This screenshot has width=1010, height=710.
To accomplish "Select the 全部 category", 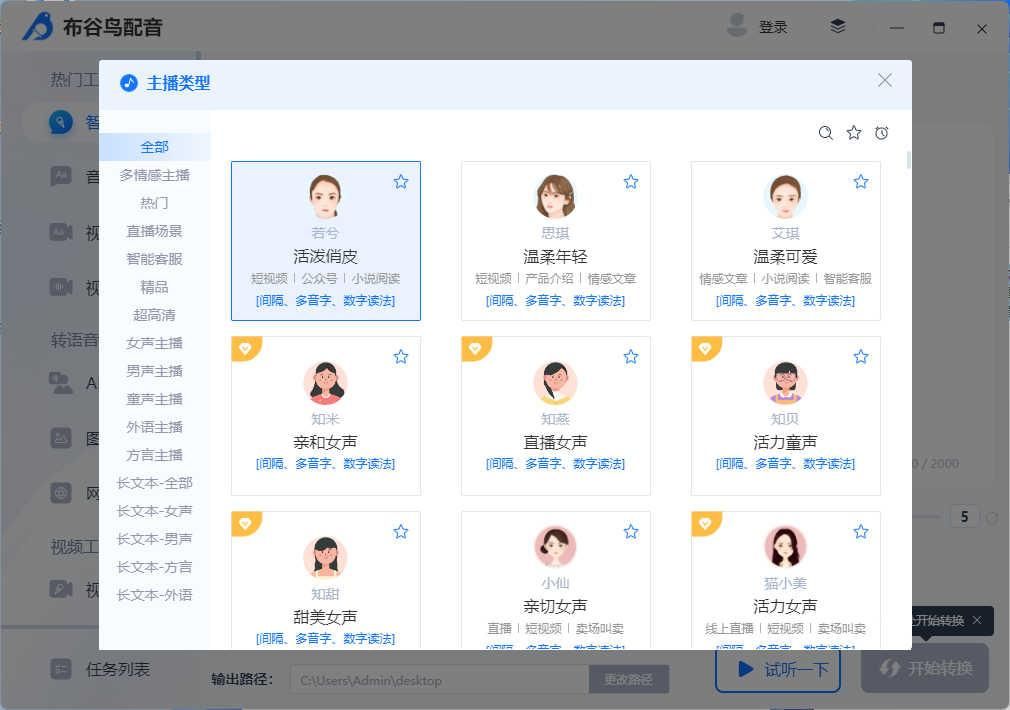I will (x=155, y=147).
